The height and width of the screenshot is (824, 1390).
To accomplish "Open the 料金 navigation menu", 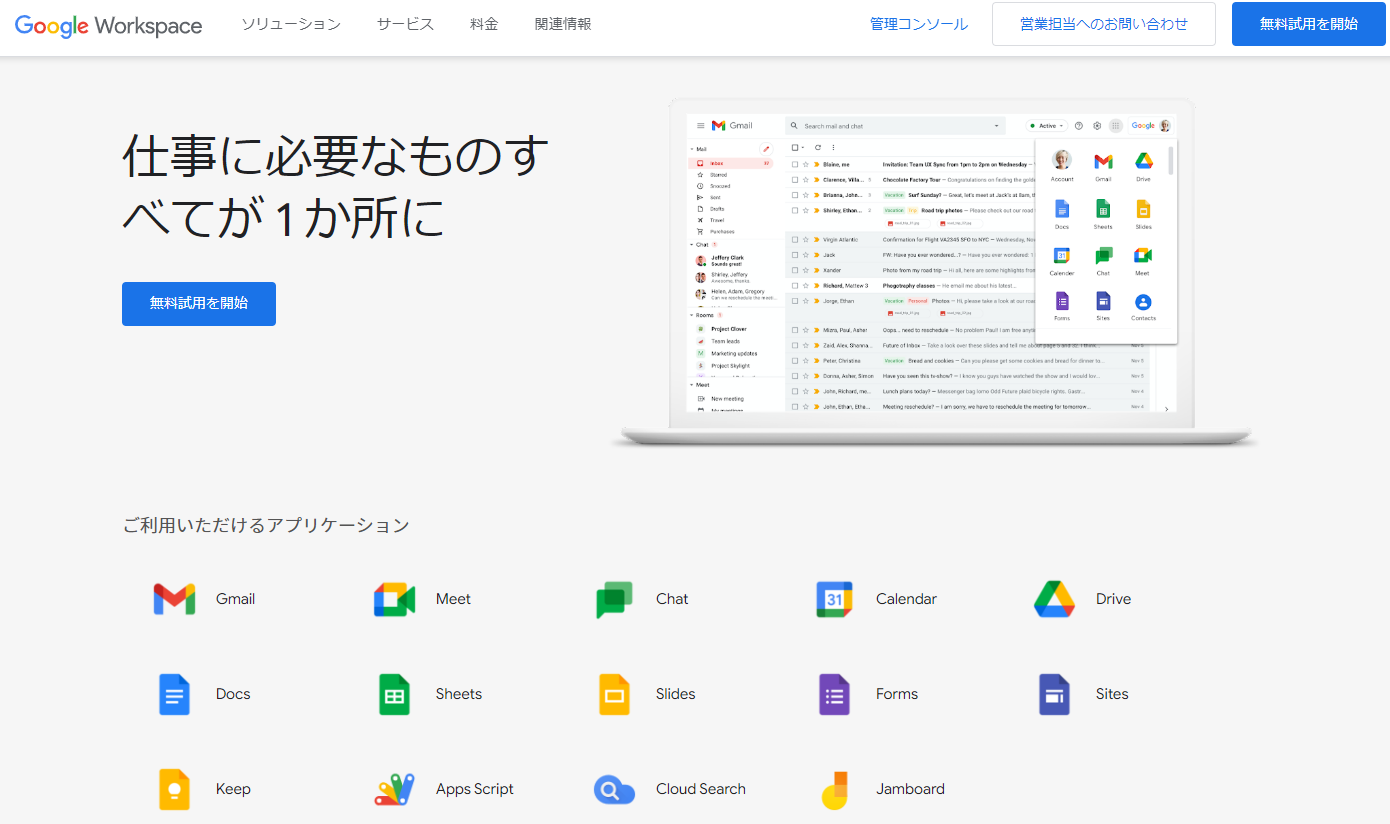I will tap(484, 23).
